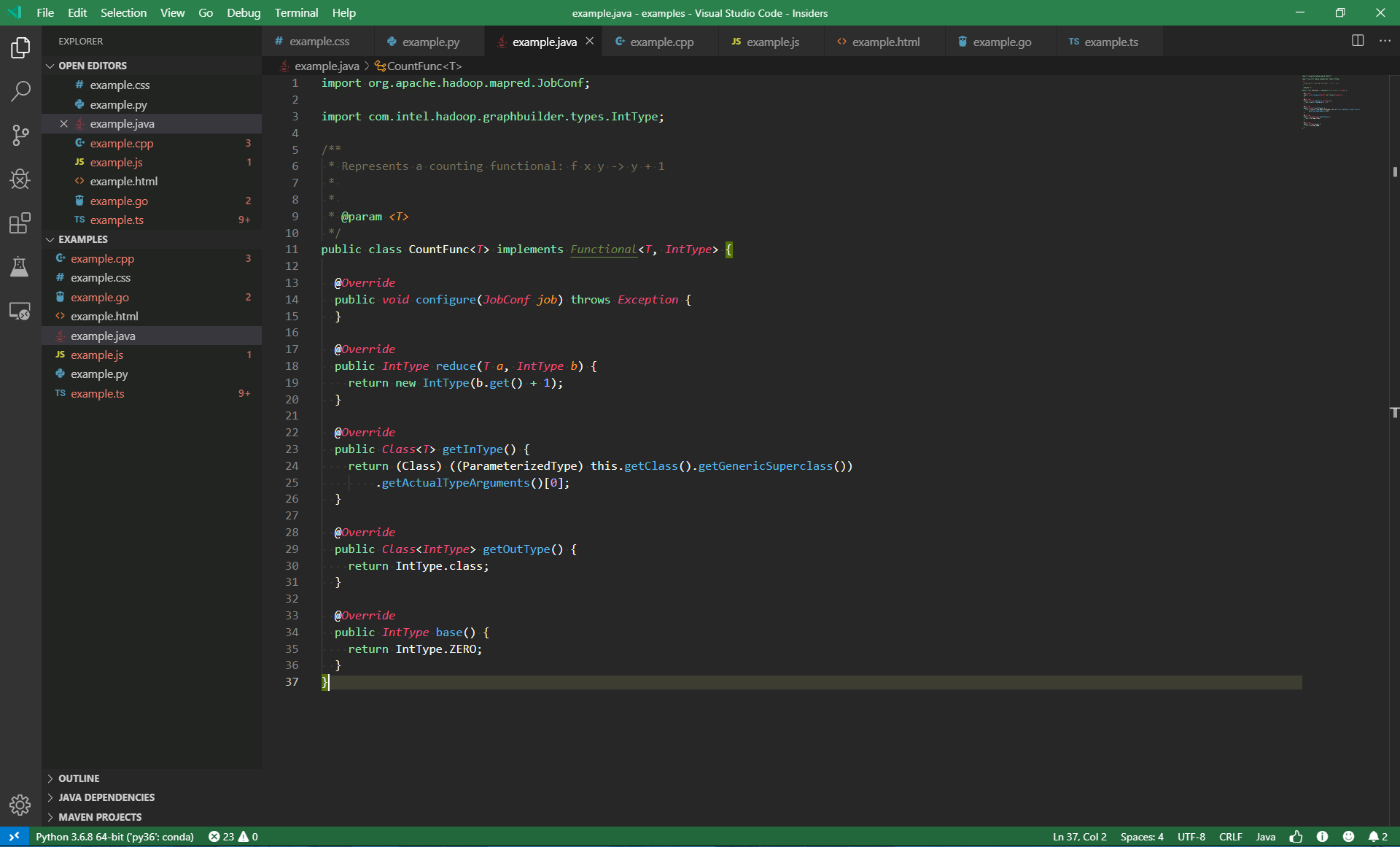Expand the MAVEN PROJECTS section
This screenshot has width=1400, height=847.
pos(100,817)
